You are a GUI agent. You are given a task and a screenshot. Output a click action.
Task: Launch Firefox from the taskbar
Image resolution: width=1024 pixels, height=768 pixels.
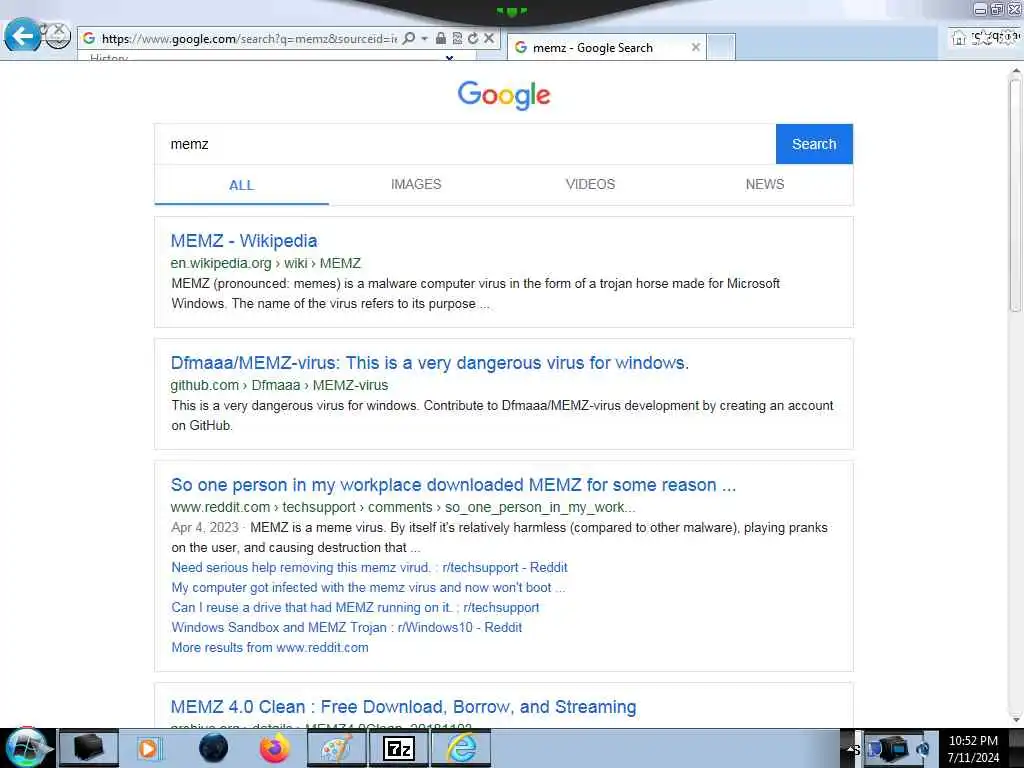pyautogui.click(x=274, y=748)
